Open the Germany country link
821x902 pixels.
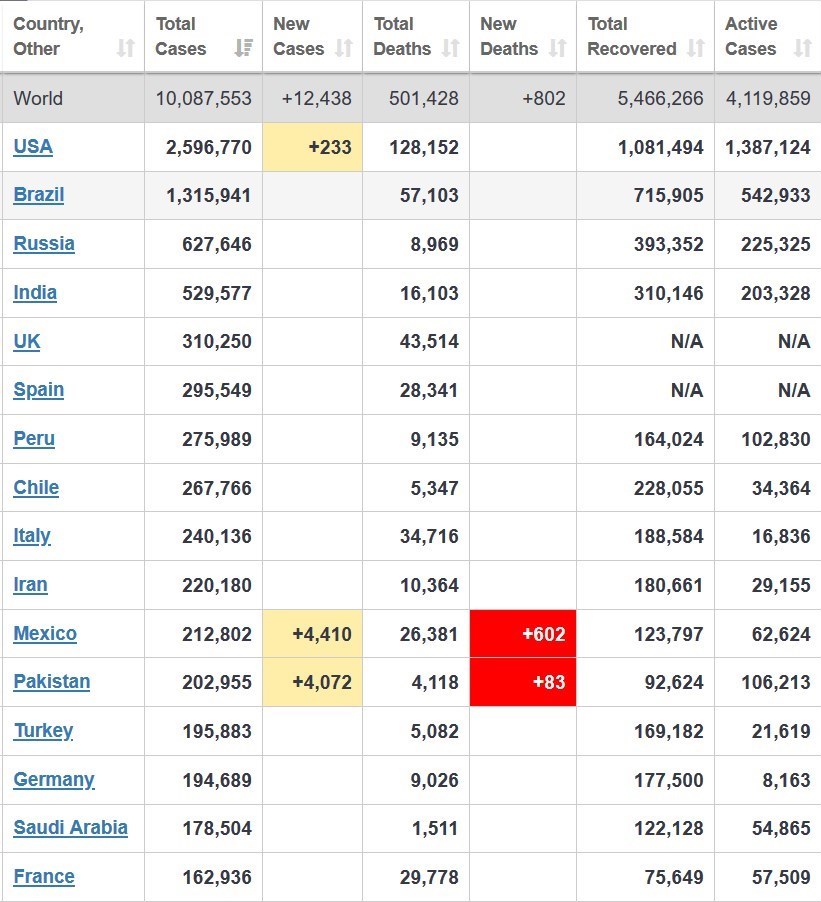pos(54,780)
